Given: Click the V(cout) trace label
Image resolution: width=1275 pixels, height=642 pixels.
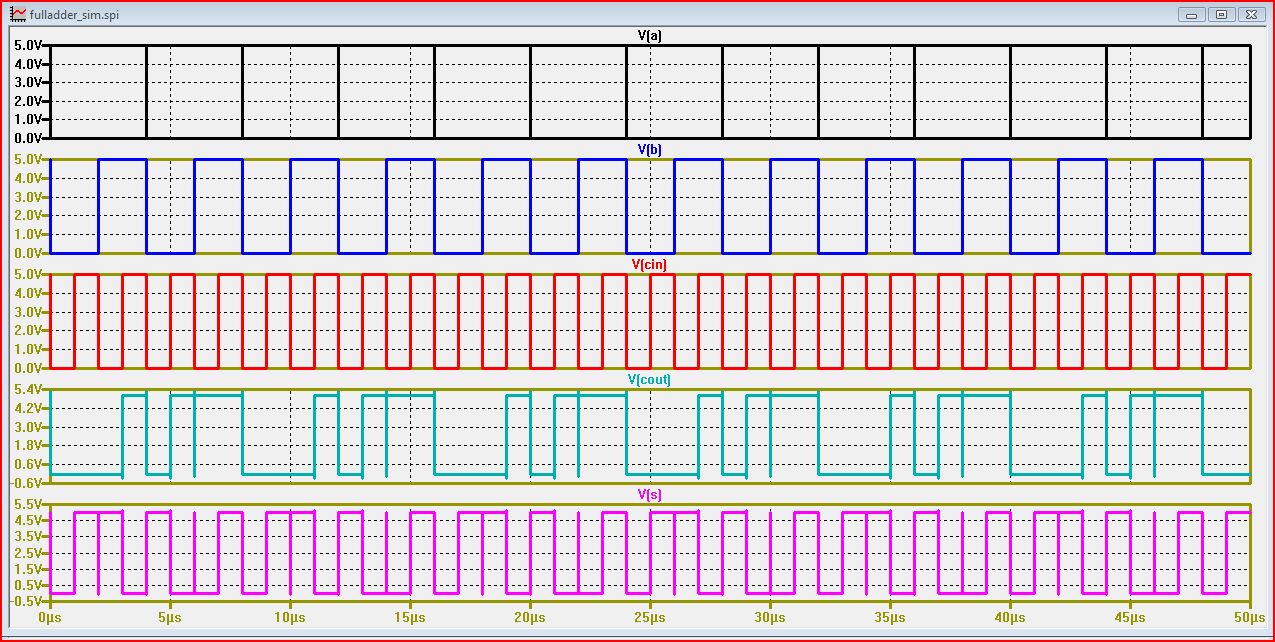Looking at the screenshot, I should click(x=650, y=380).
